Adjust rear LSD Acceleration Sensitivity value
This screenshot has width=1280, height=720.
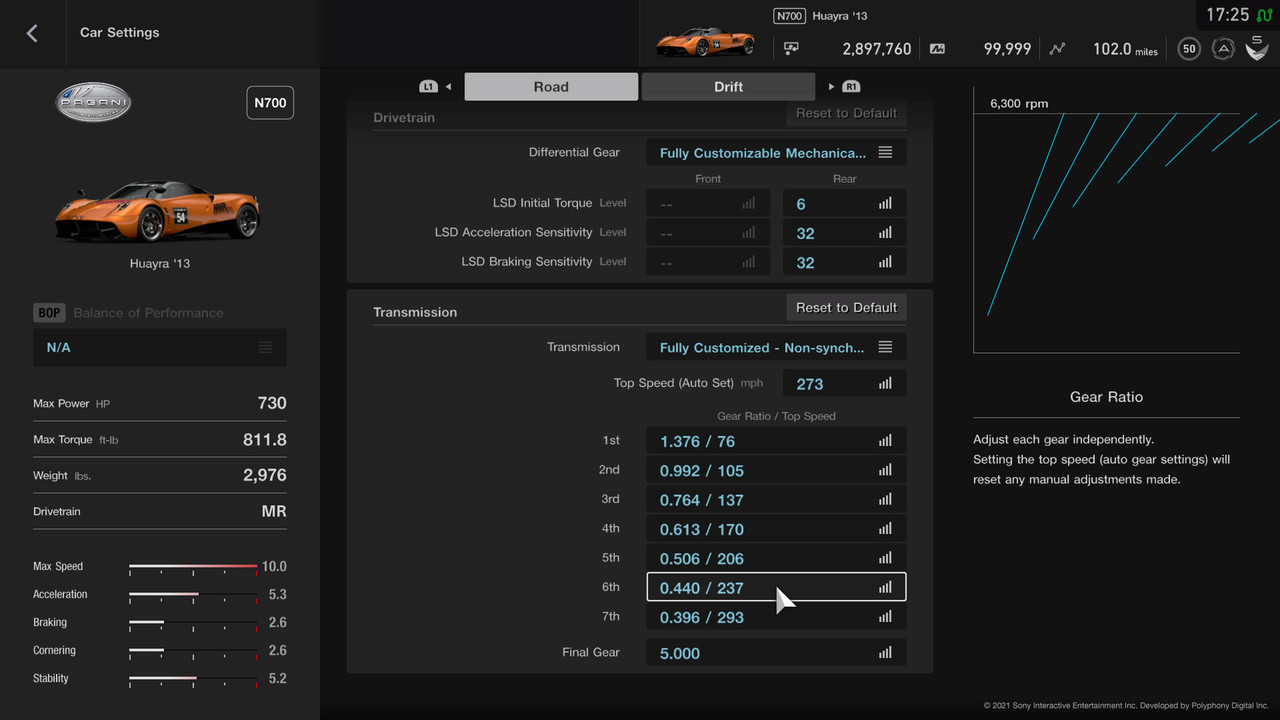[x=845, y=233]
